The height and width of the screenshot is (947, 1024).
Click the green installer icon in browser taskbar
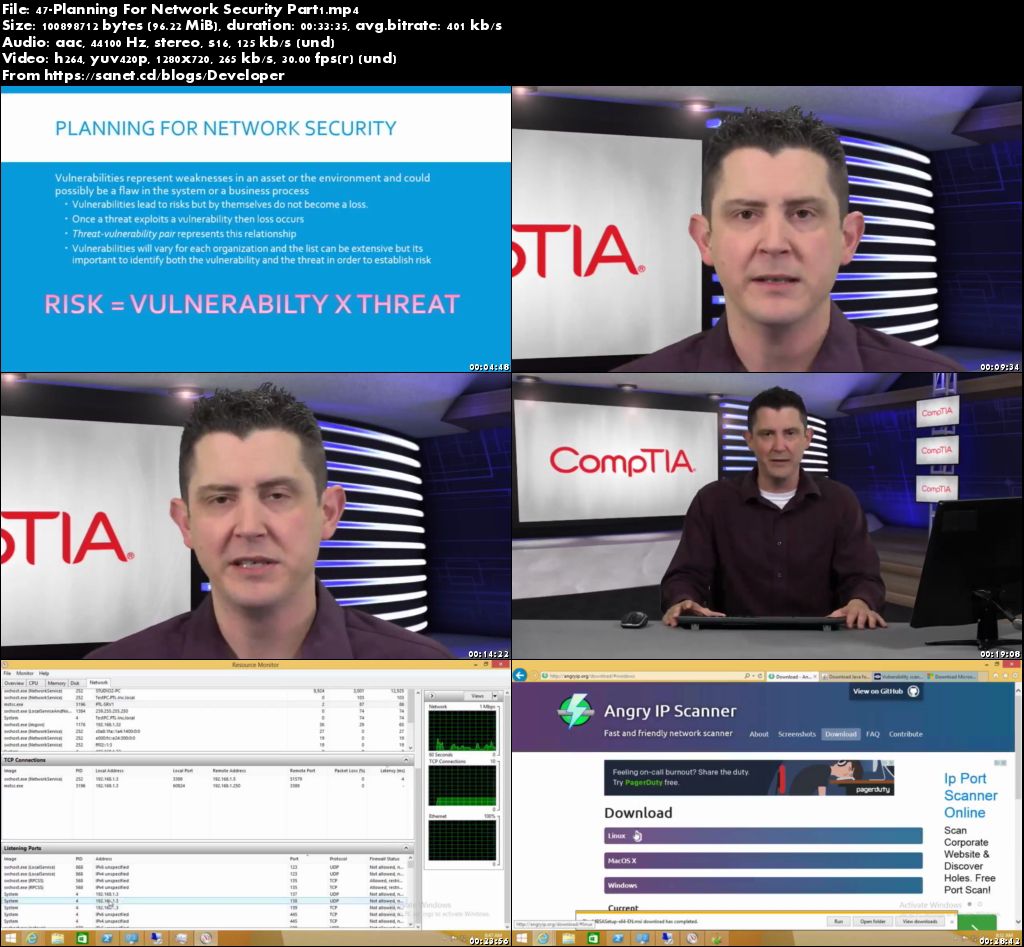pyautogui.click(x=717, y=939)
